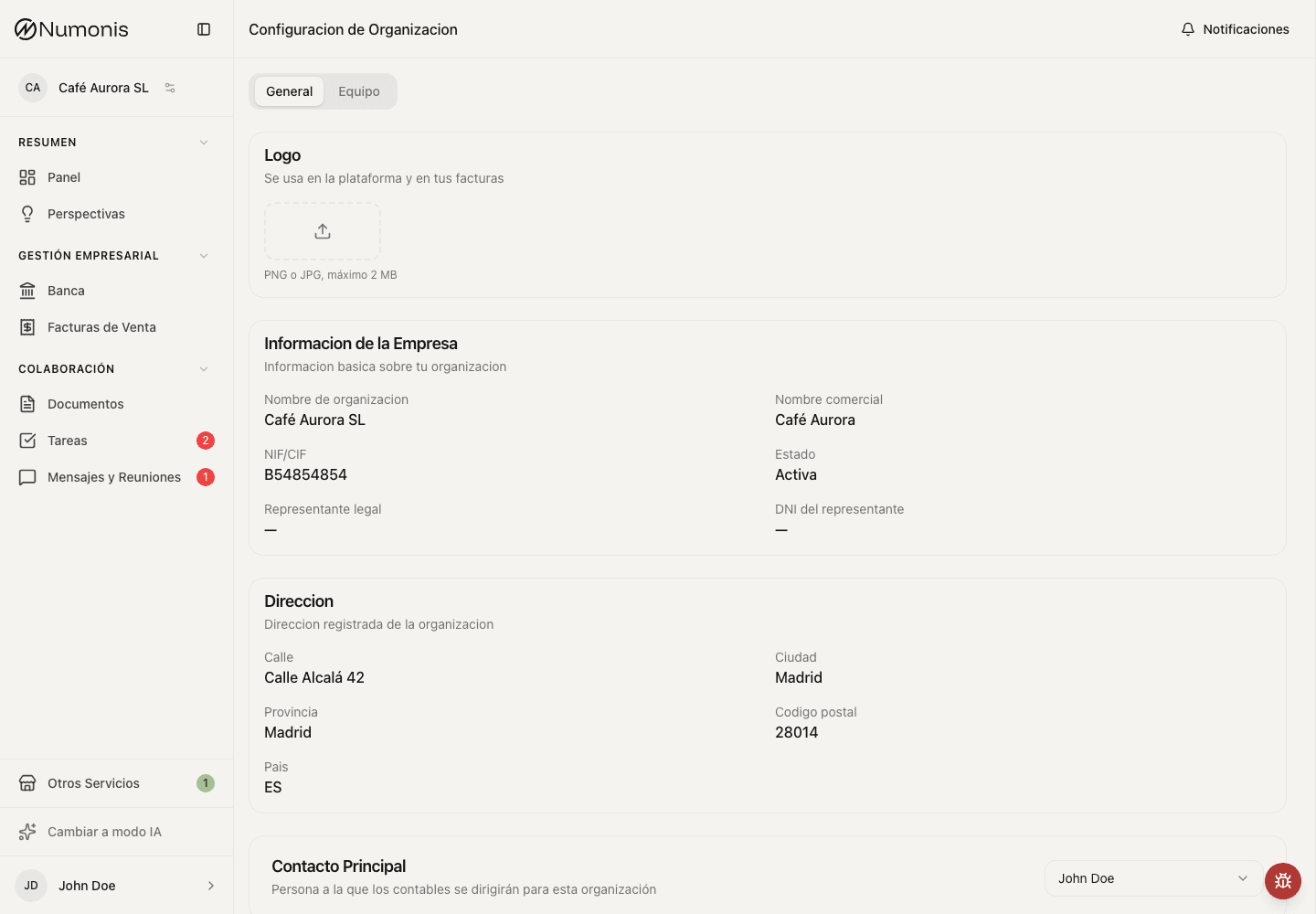
Task: Click the Numonis logo
Action: coord(71,29)
